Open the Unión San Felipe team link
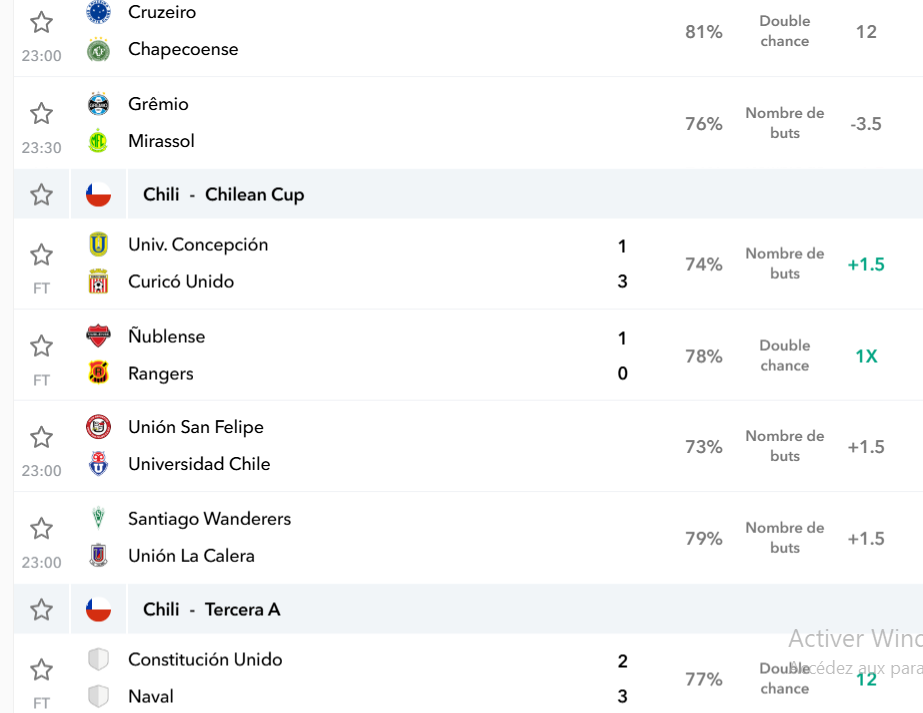 tap(196, 427)
